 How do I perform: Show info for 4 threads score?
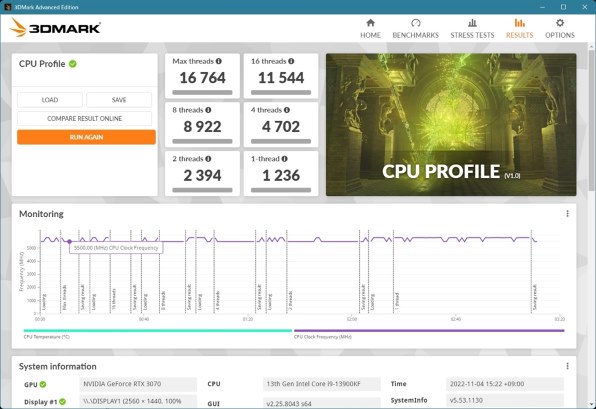pos(287,110)
